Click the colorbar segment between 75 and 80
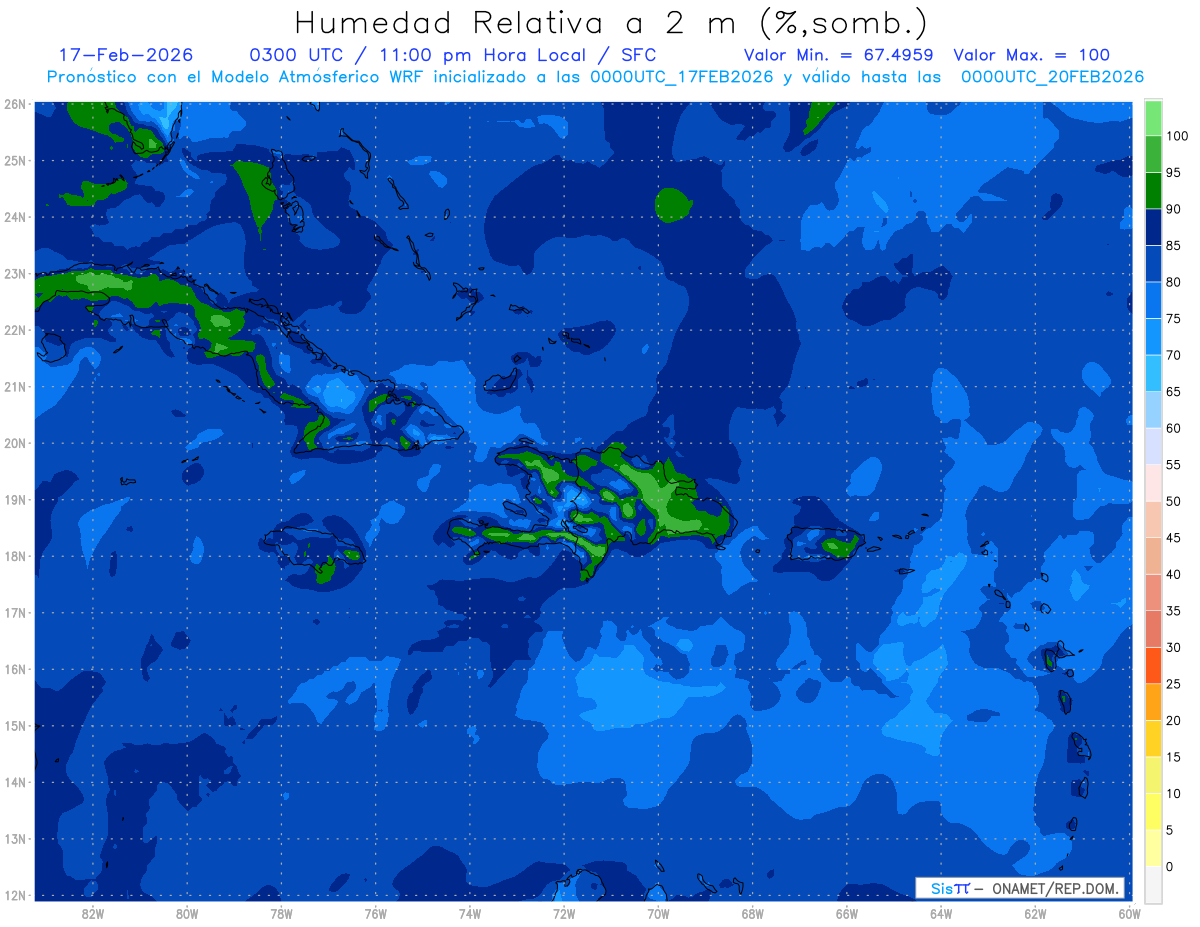This screenshot has height=927, width=1200. point(1153,300)
